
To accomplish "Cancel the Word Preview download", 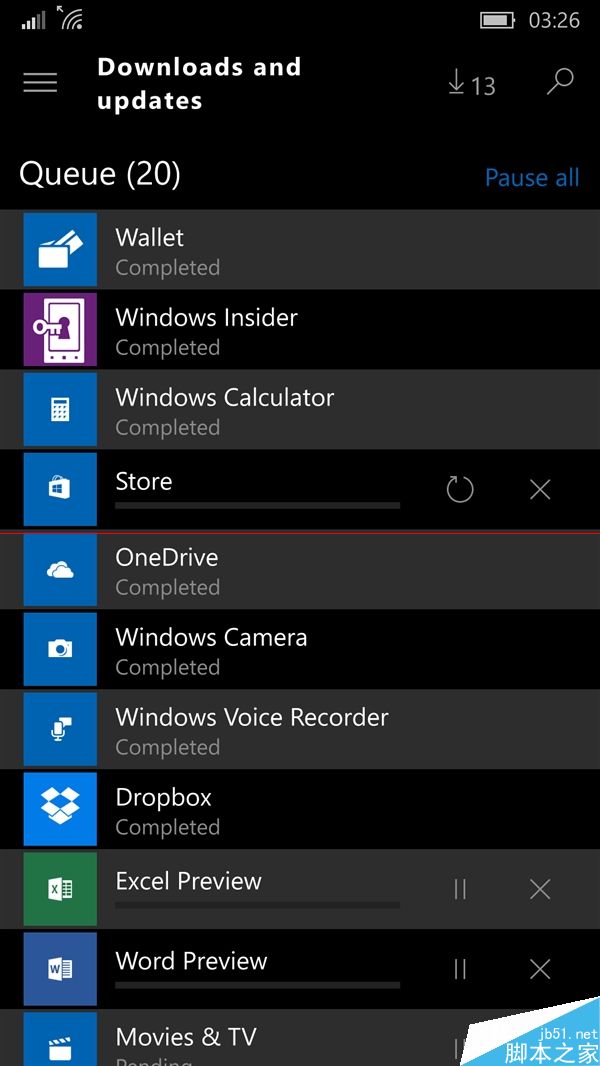I will coord(540,969).
